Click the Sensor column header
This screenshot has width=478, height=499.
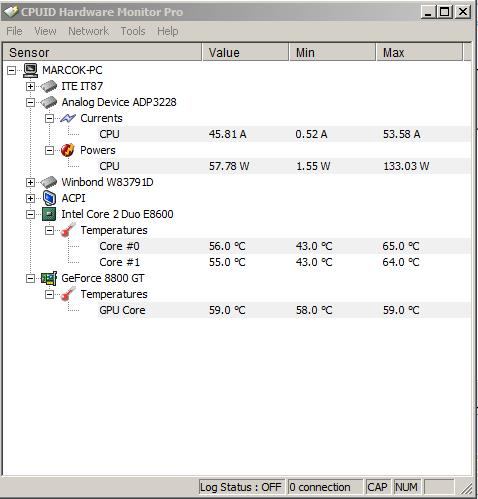102,53
